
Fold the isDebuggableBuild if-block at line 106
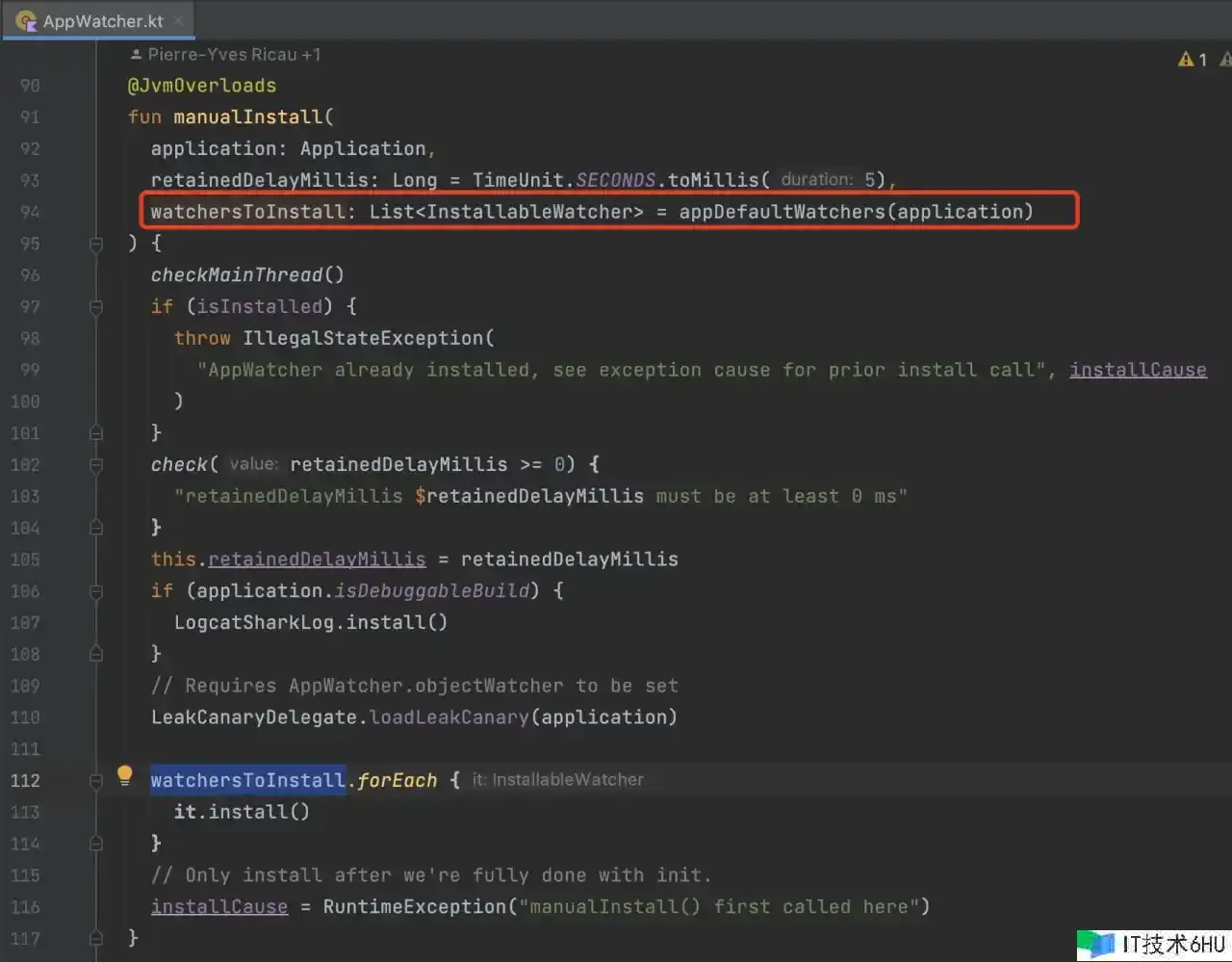coord(96,591)
